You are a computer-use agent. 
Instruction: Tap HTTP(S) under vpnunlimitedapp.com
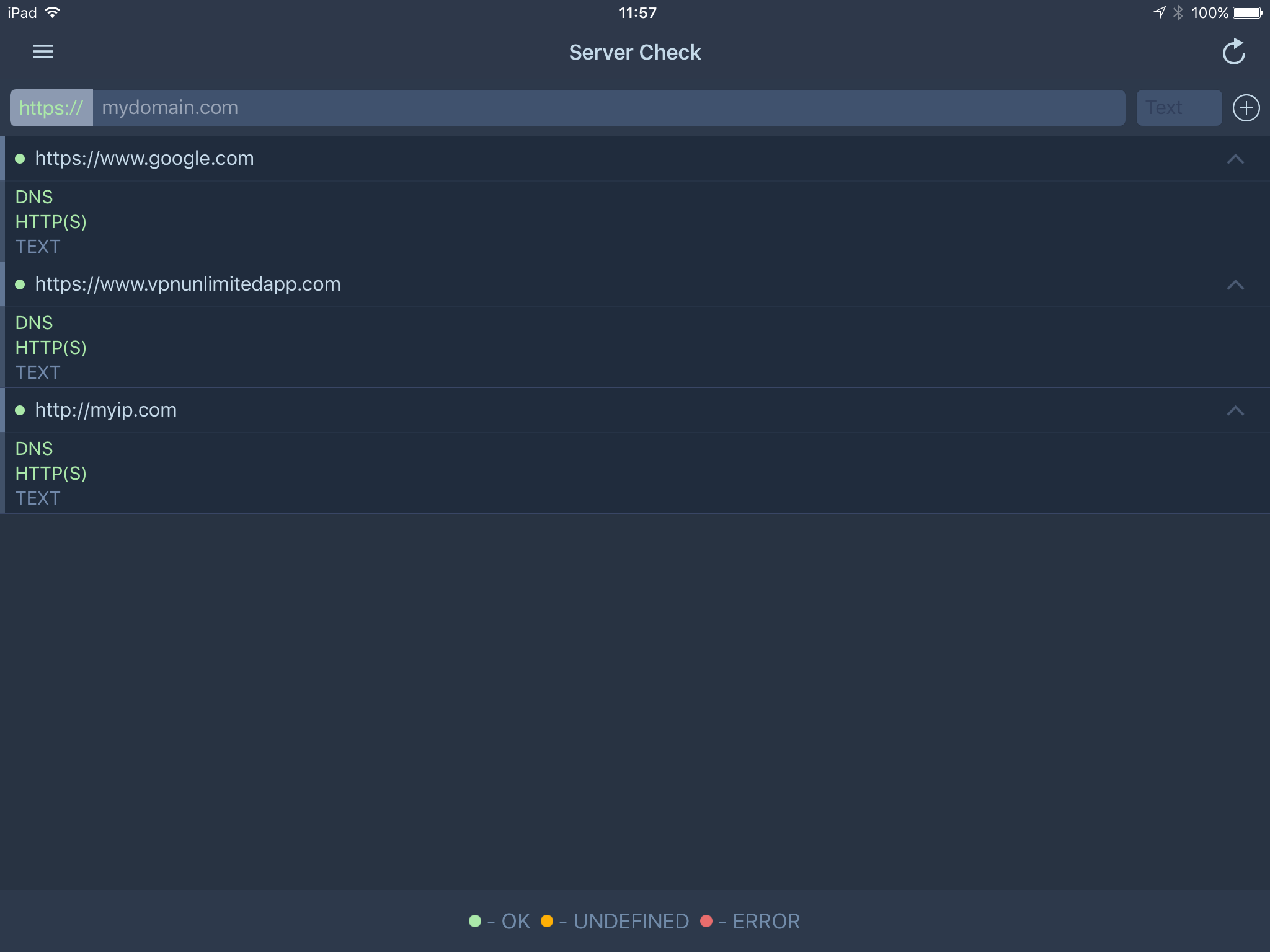(x=51, y=348)
